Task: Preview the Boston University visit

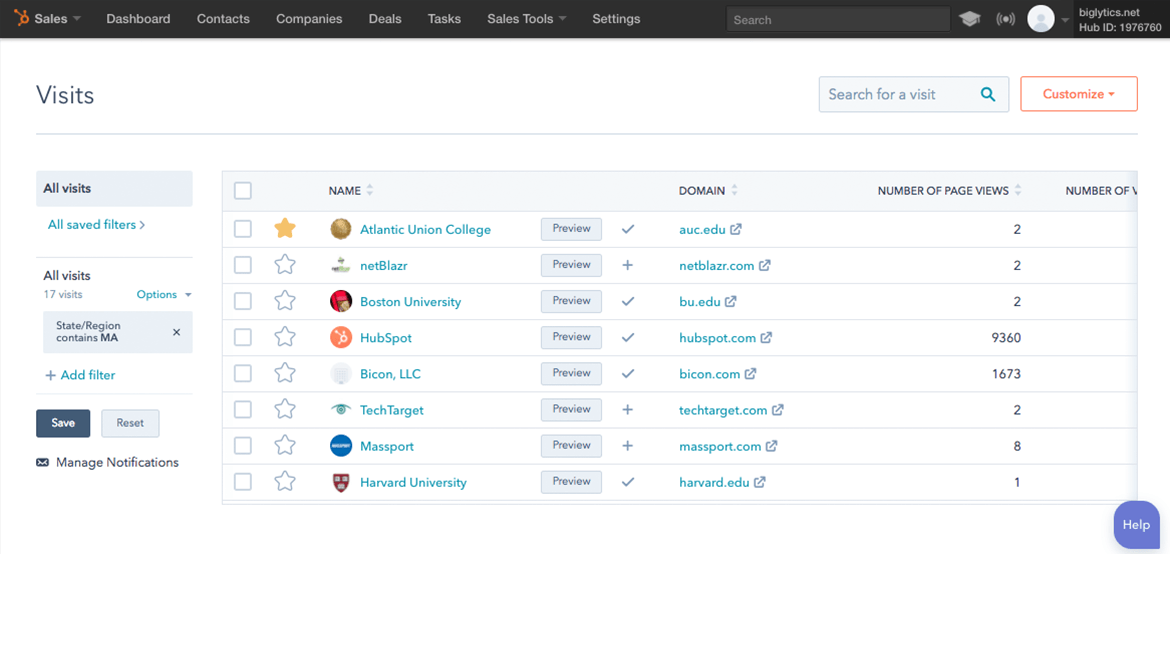Action: (571, 301)
